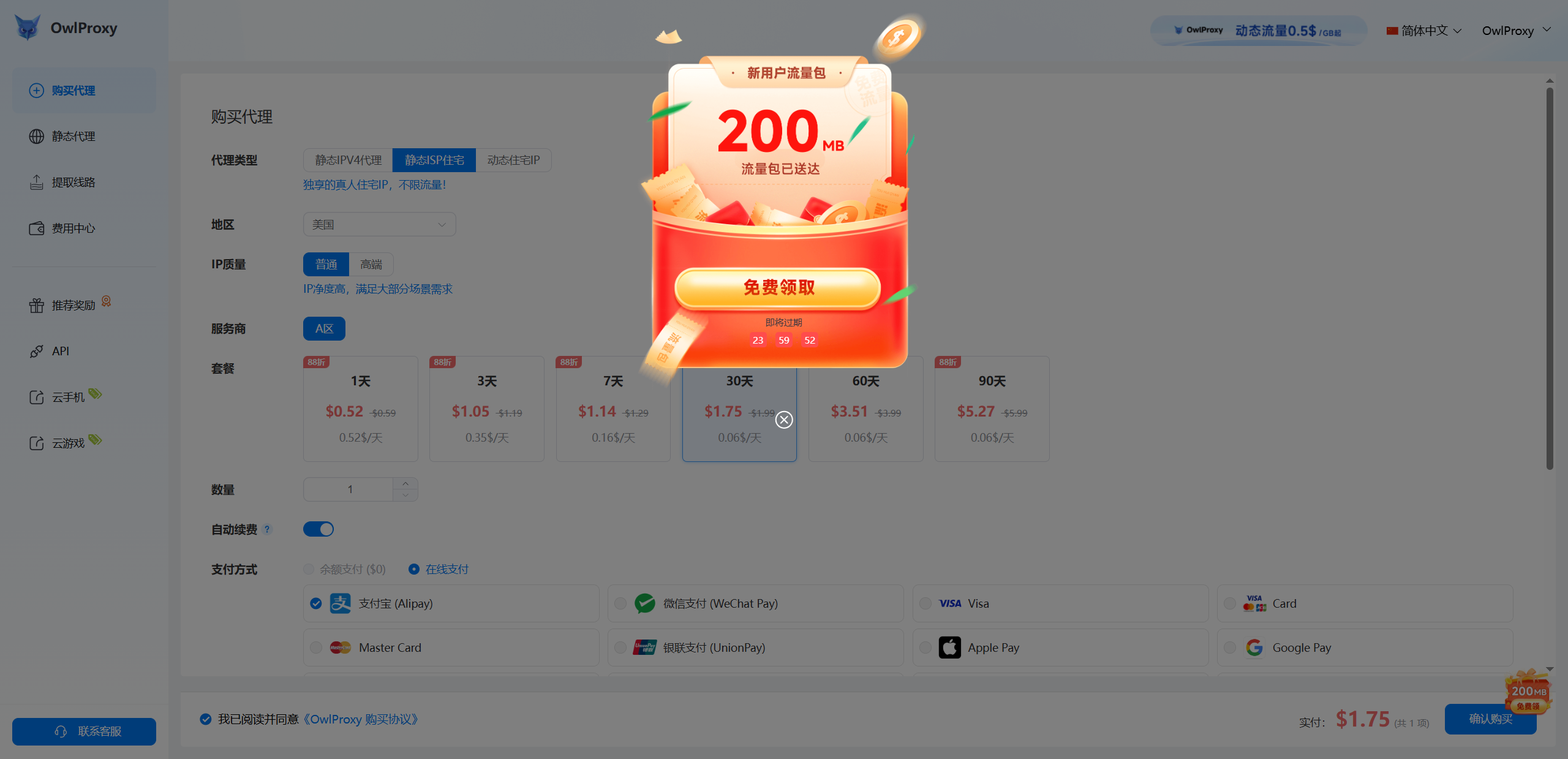The height and width of the screenshot is (759, 1568).
Task: Select the 高端 IP quality tab
Action: (x=371, y=264)
